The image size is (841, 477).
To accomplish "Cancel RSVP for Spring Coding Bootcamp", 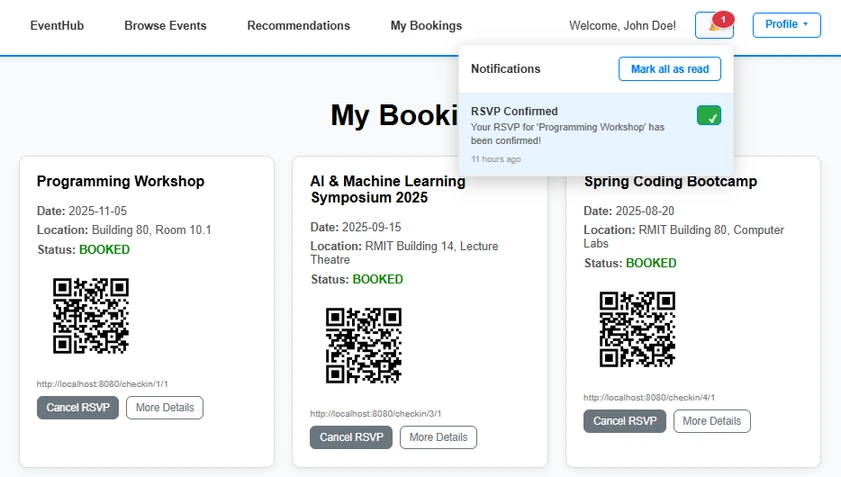I will click(624, 421).
